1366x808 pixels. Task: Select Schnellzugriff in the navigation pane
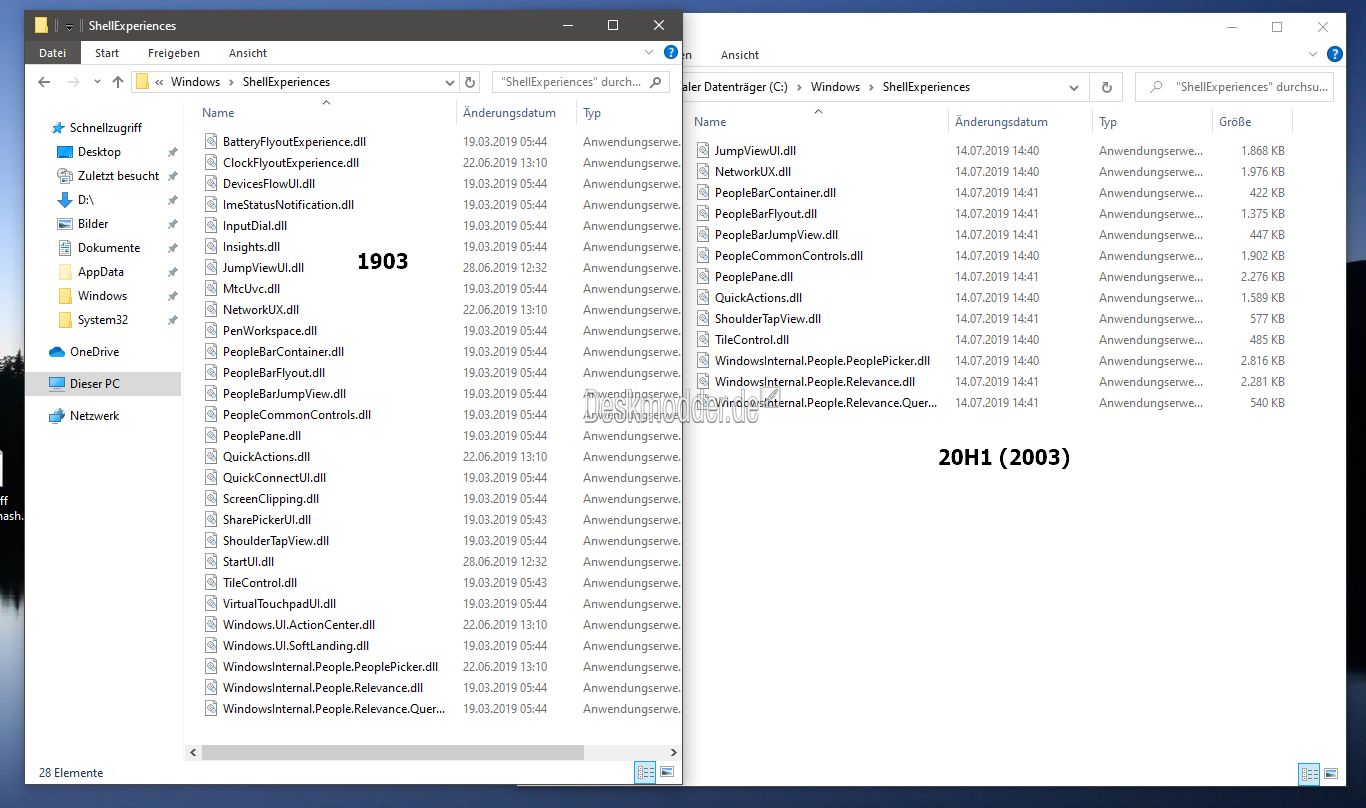[x=105, y=128]
